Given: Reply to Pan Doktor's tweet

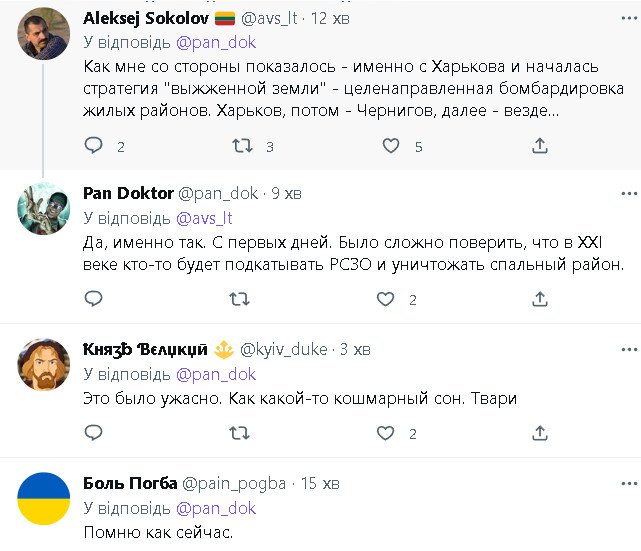Looking at the screenshot, I should [x=93, y=299].
